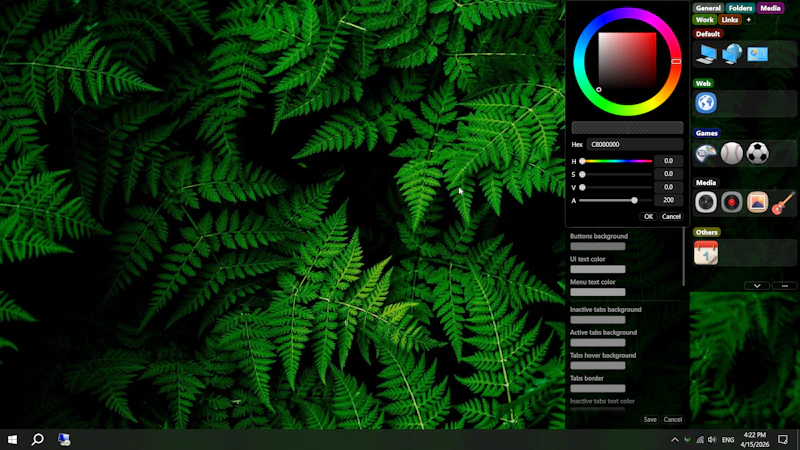This screenshot has width=800, height=450.
Task: Switch to the Folders tab
Action: click(x=740, y=8)
